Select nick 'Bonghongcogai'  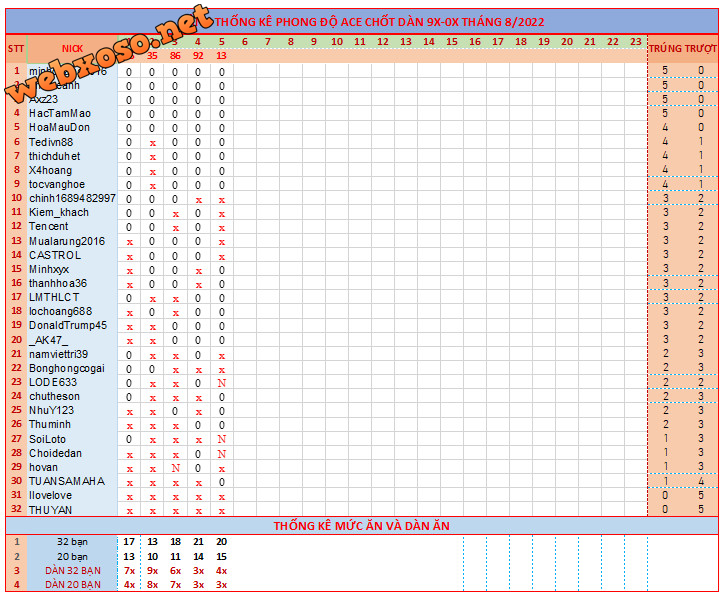[66, 368]
